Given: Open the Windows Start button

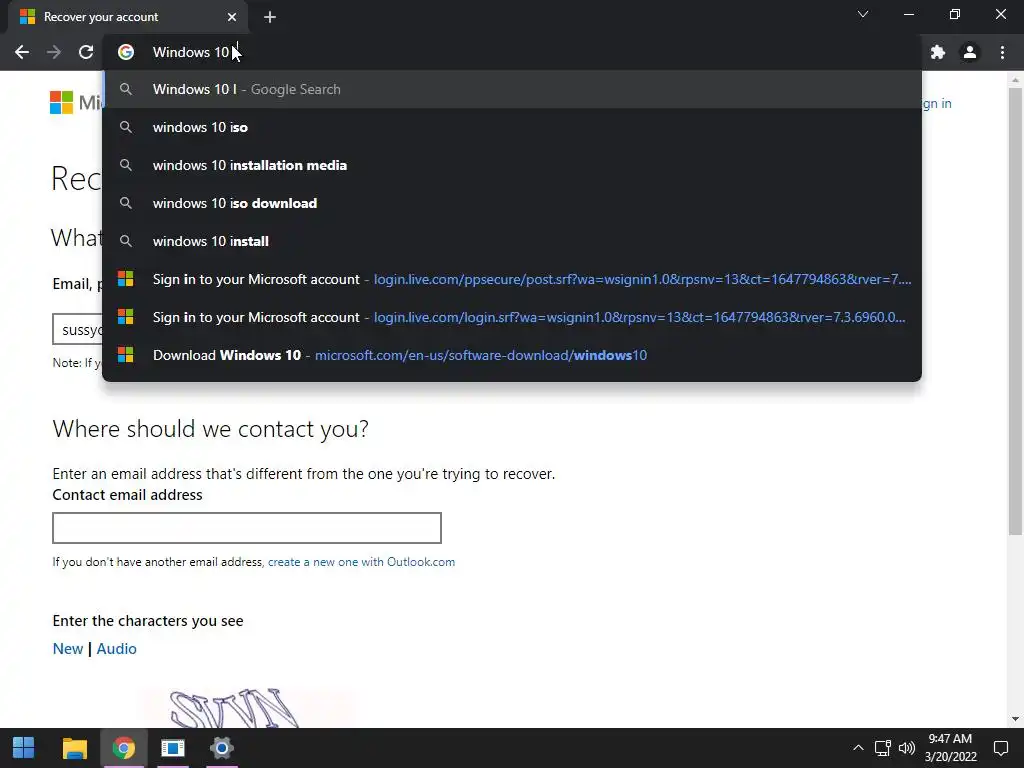Looking at the screenshot, I should (24, 748).
